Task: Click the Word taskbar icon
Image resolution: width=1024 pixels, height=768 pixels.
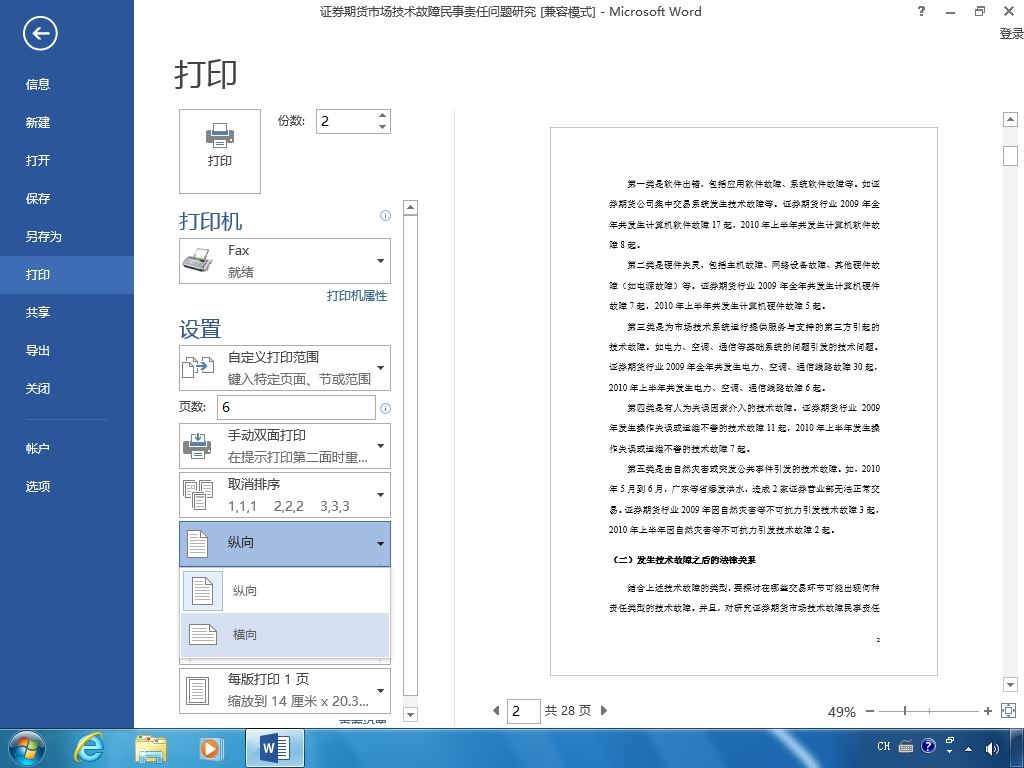Action: point(275,748)
